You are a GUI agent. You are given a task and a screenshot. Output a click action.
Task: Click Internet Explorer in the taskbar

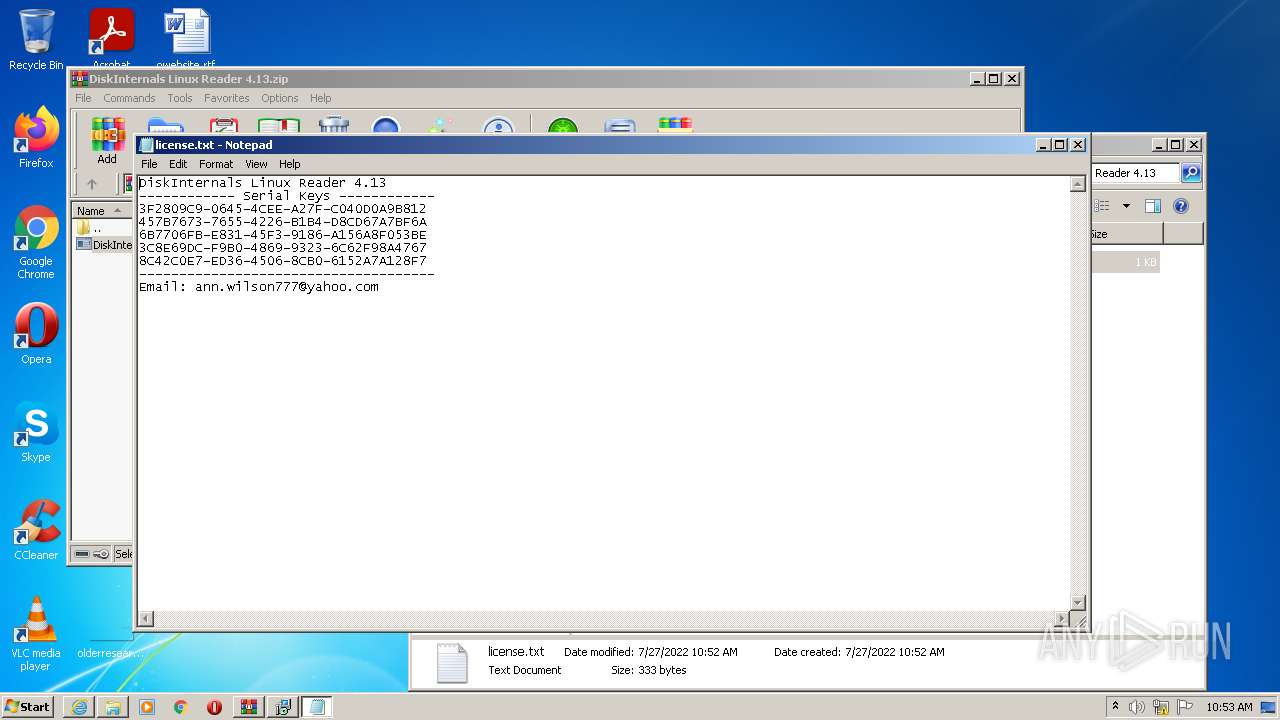point(79,707)
